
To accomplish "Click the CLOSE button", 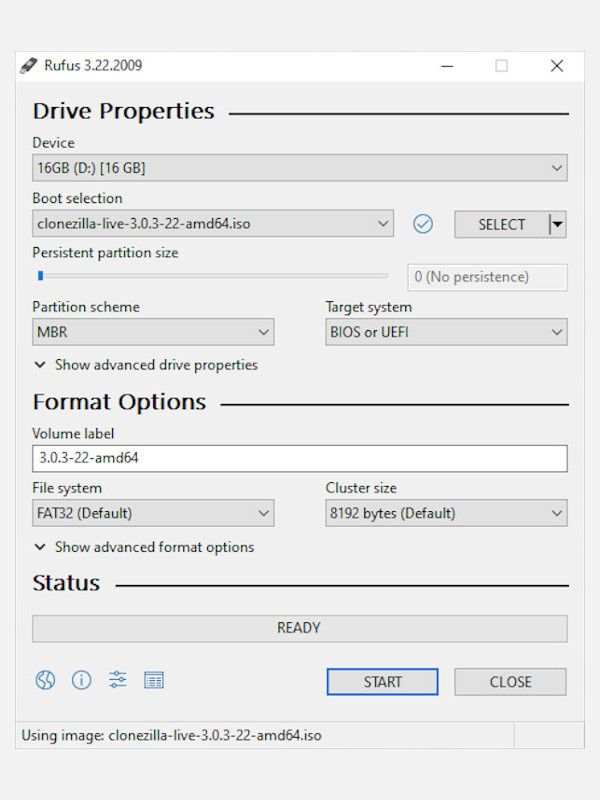I will pos(510,682).
